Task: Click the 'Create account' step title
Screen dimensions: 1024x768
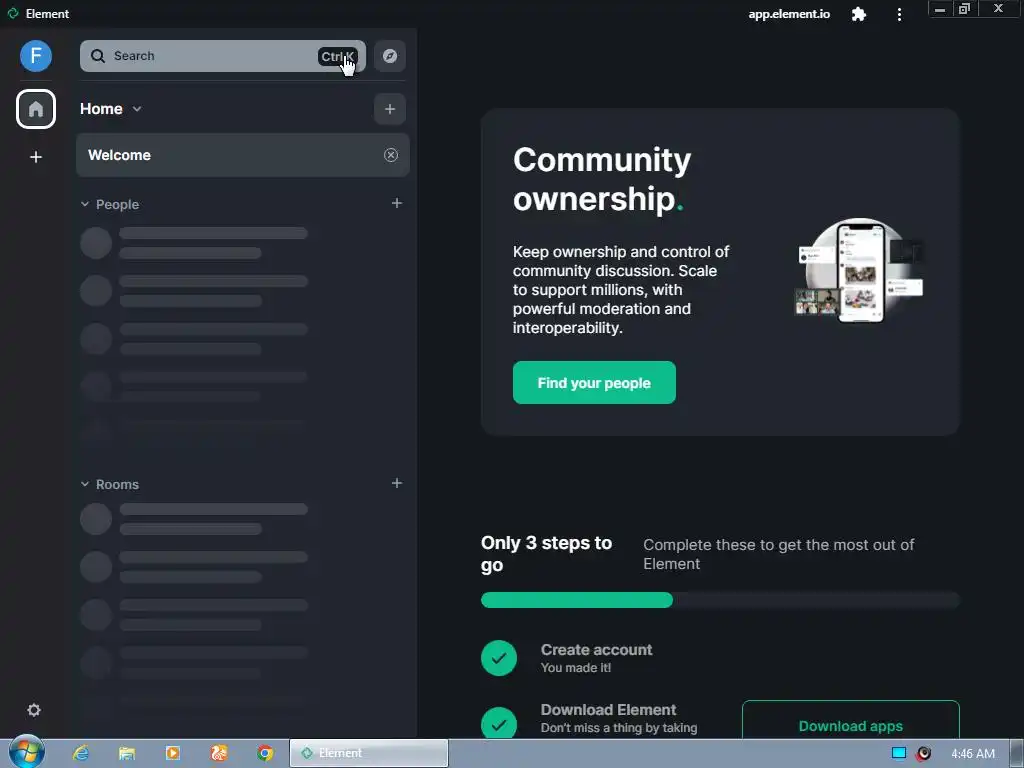Action: point(596,650)
